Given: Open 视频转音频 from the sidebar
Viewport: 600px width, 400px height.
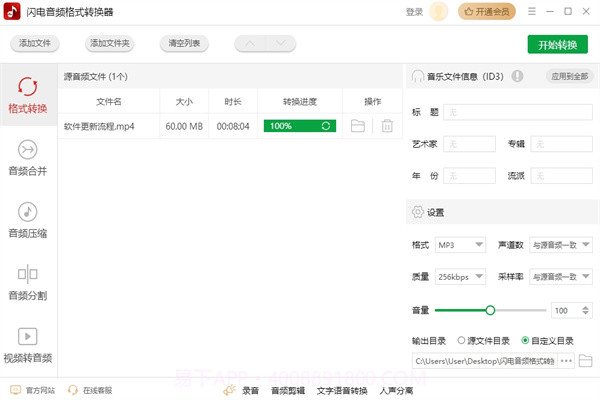Looking at the screenshot, I should [x=28, y=343].
